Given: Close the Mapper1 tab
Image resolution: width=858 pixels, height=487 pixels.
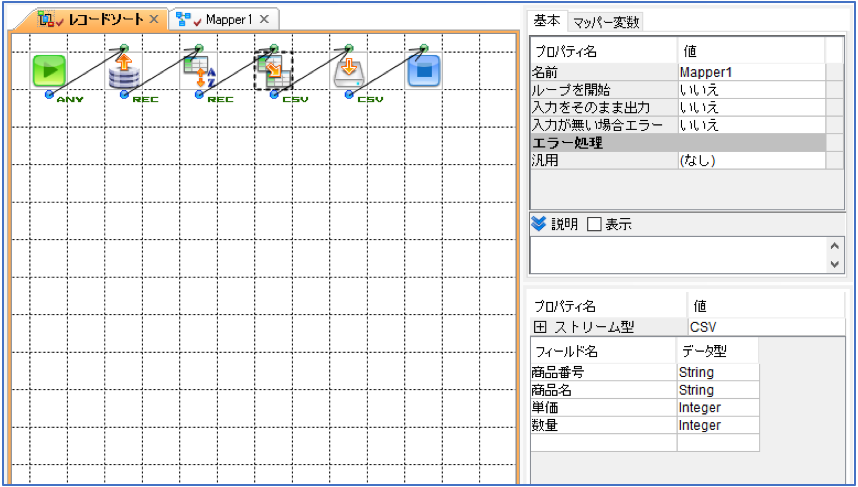Looking at the screenshot, I should coord(264,20).
